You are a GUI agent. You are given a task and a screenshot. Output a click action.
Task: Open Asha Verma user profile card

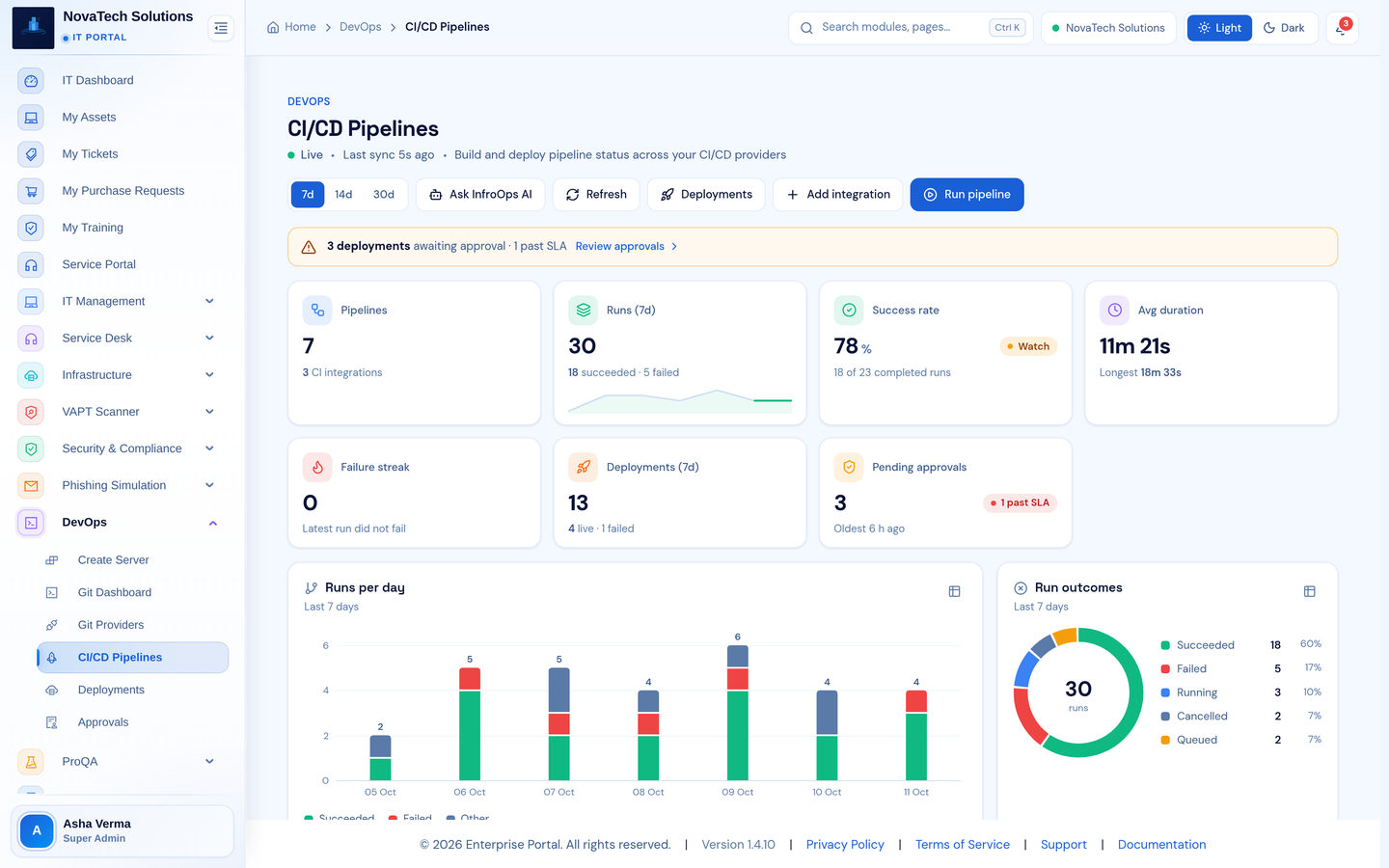123,831
